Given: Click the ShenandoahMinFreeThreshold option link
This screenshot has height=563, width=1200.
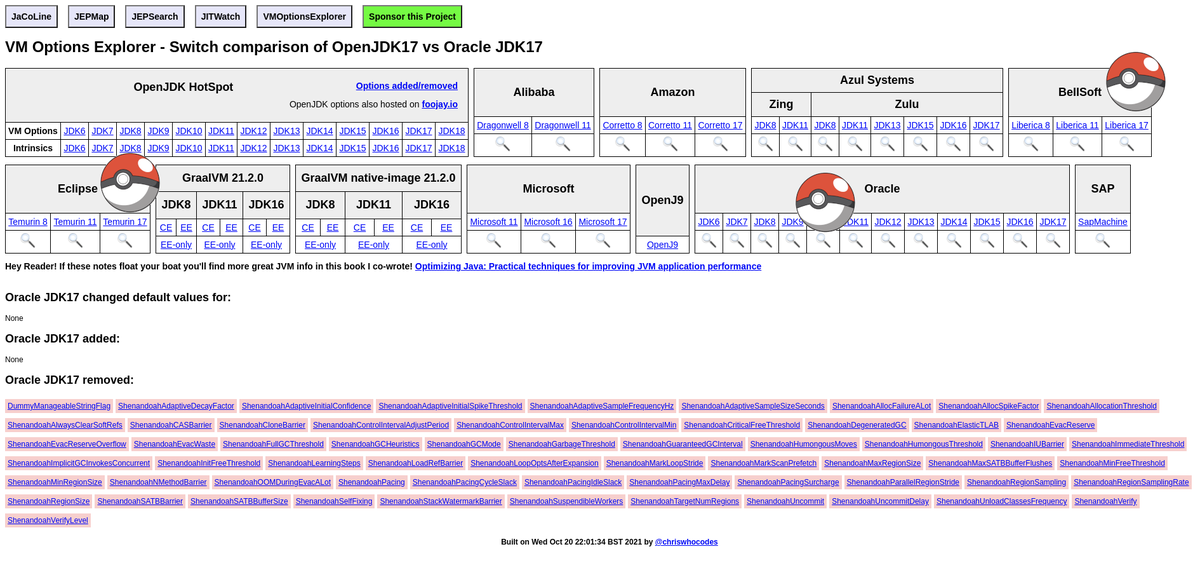Looking at the screenshot, I should 1112,463.
